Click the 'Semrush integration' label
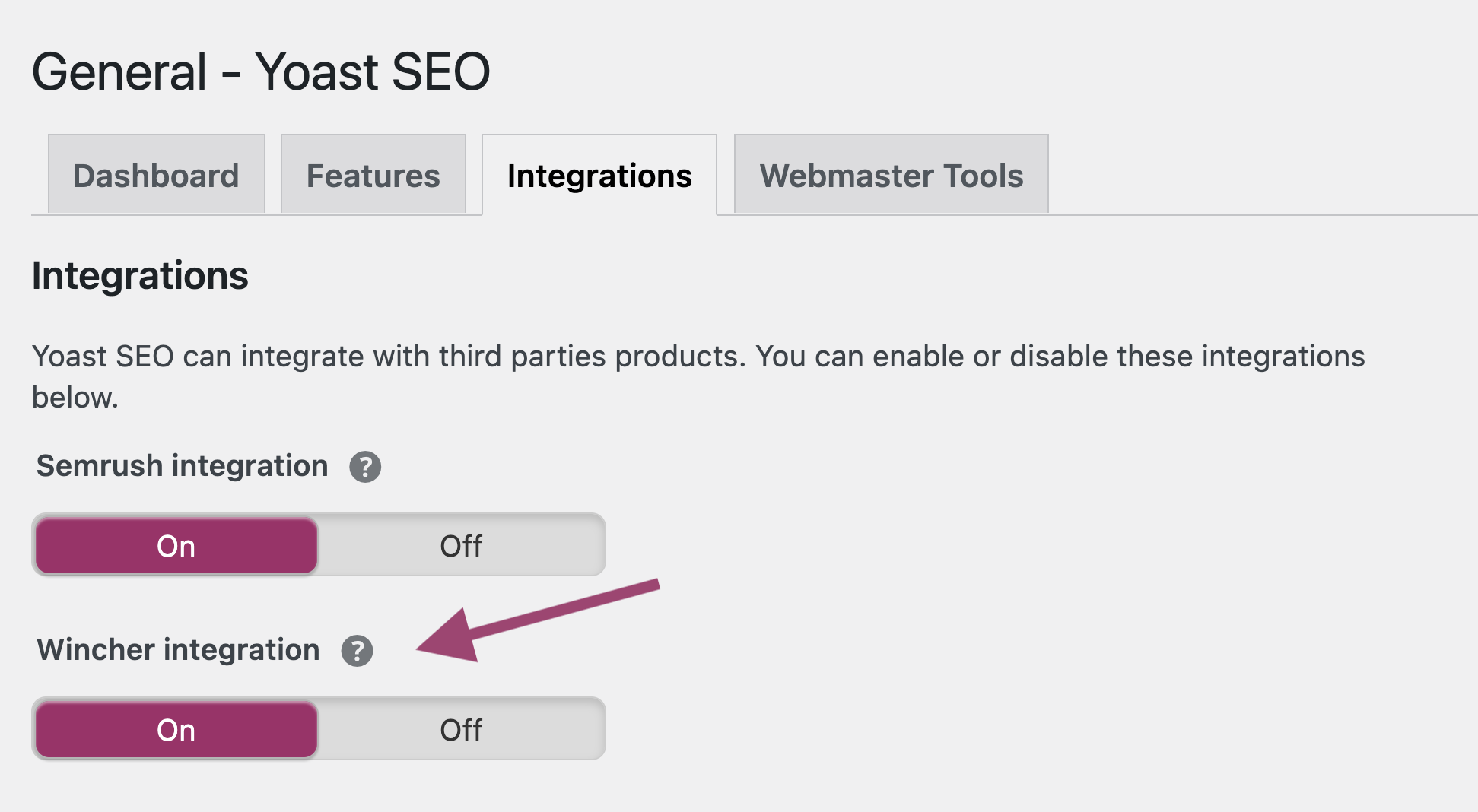This screenshot has height=812, width=1478. pos(183,465)
